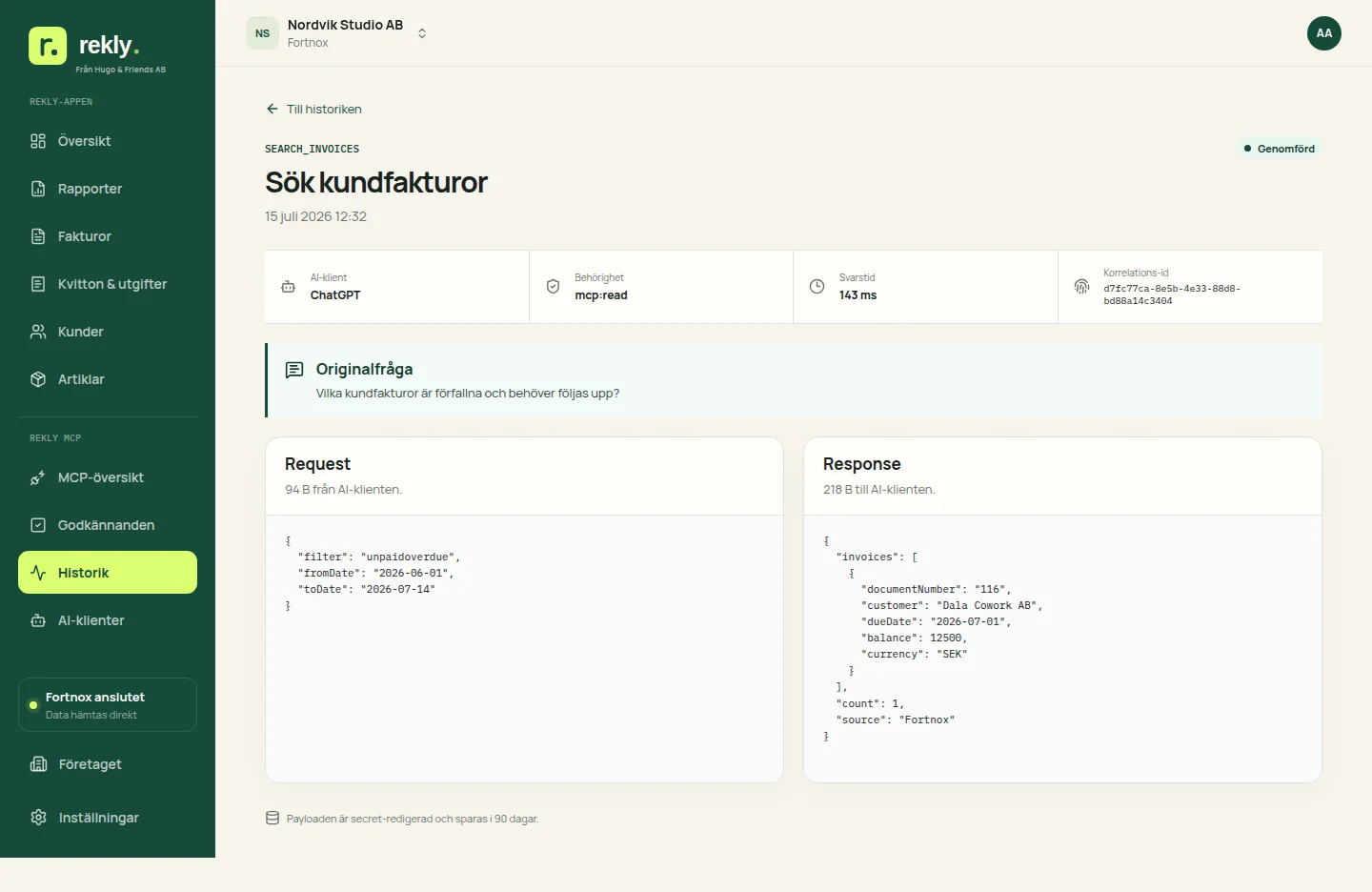The width and height of the screenshot is (1372, 892).
Task: Click the Inställningar gear icon
Action: click(39, 818)
